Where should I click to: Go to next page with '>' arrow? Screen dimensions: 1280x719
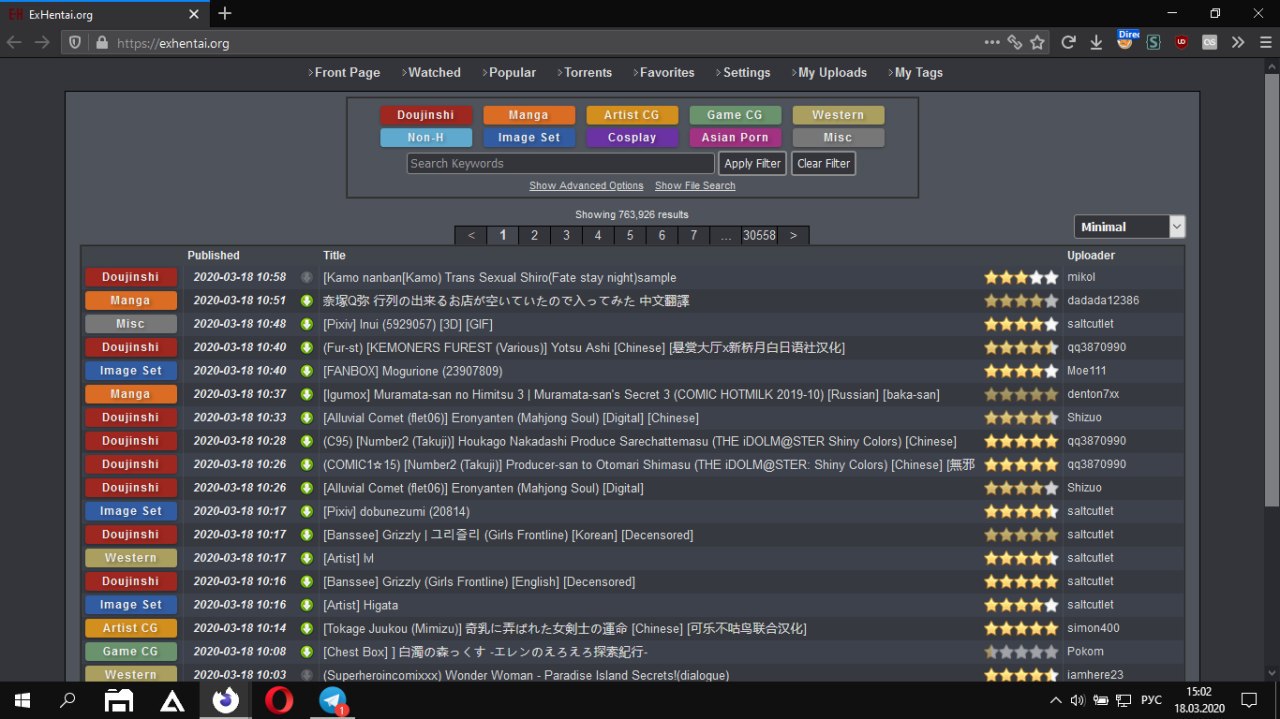tap(793, 236)
